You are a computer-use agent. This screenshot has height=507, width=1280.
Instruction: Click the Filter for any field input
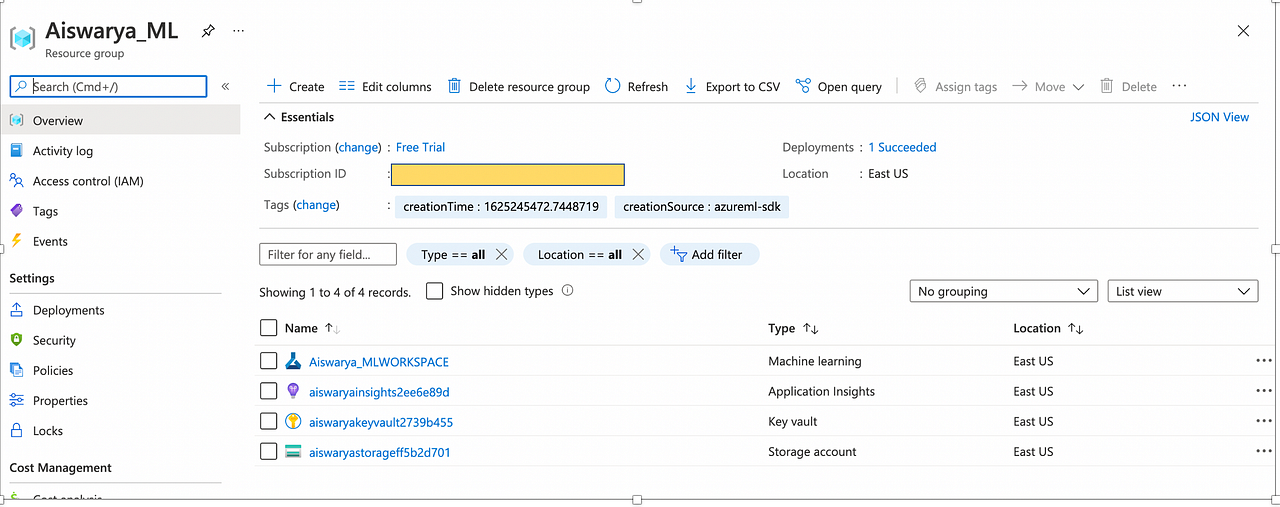(328, 255)
